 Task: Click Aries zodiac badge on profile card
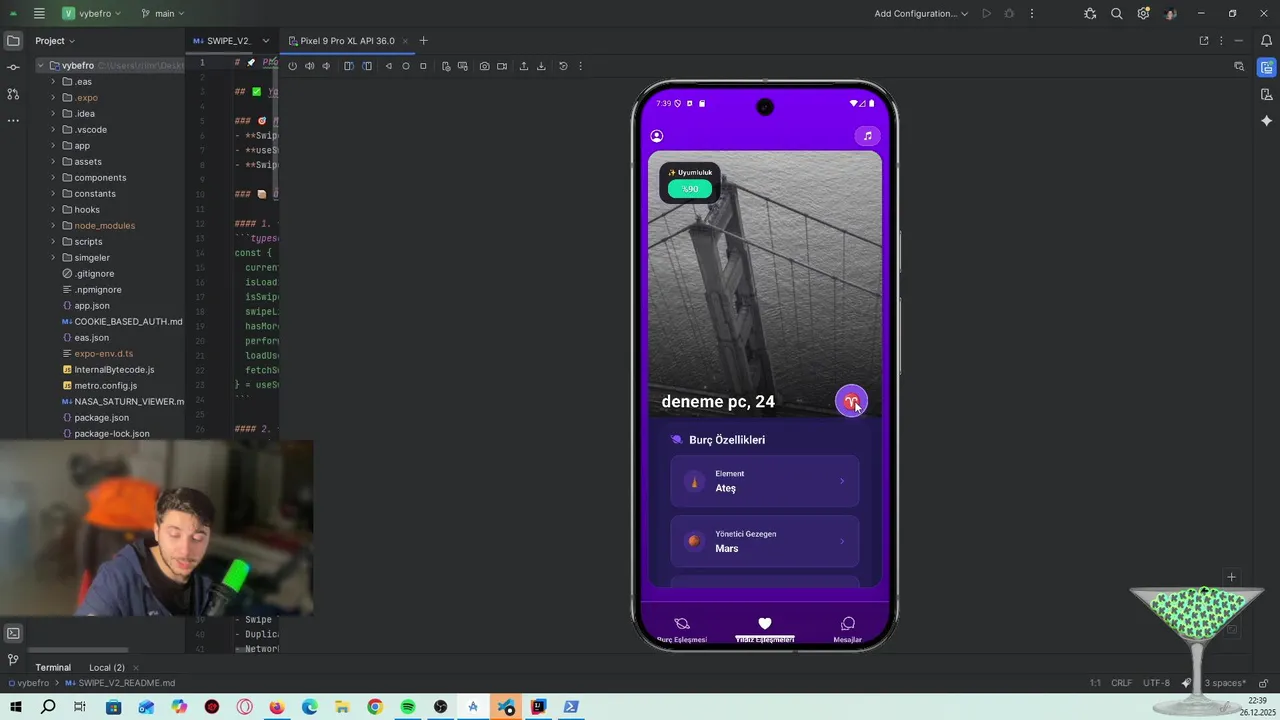click(x=851, y=401)
